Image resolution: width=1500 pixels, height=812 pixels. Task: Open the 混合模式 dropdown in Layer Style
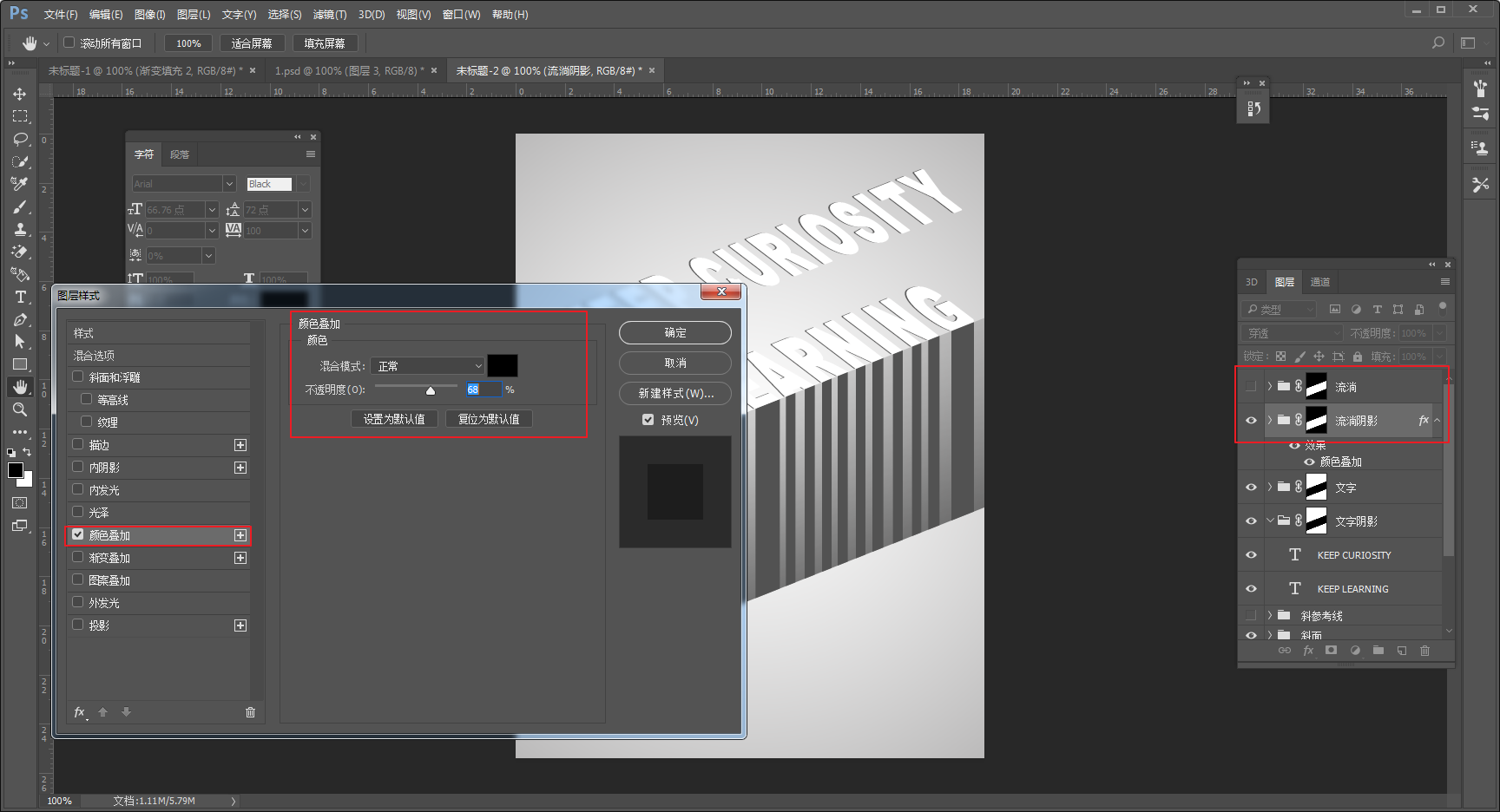[427, 366]
